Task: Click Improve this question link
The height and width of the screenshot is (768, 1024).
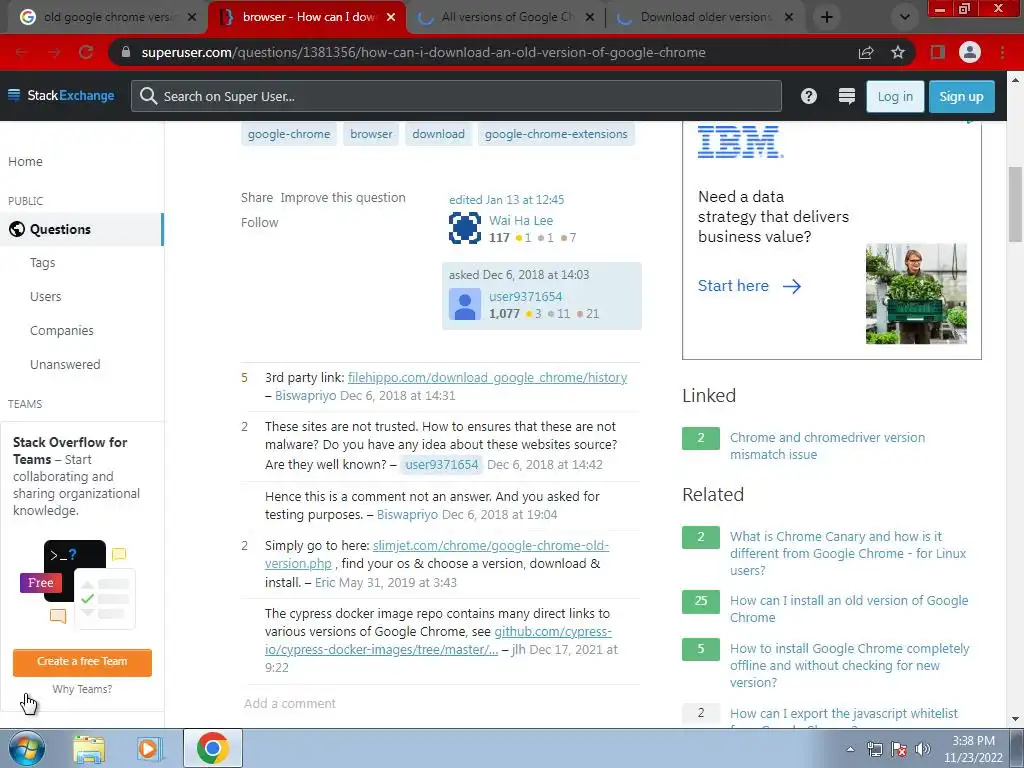Action: coord(343,197)
